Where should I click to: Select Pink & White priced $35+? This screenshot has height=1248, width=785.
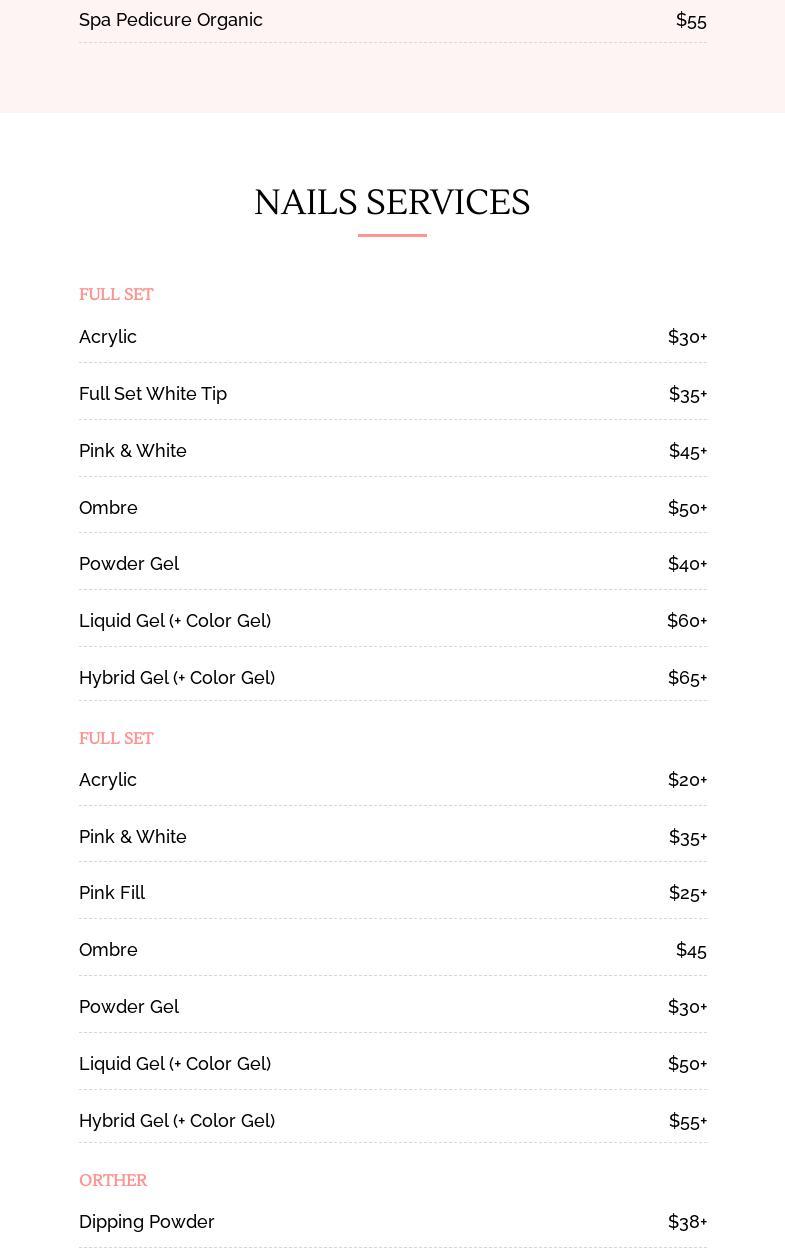coord(133,837)
